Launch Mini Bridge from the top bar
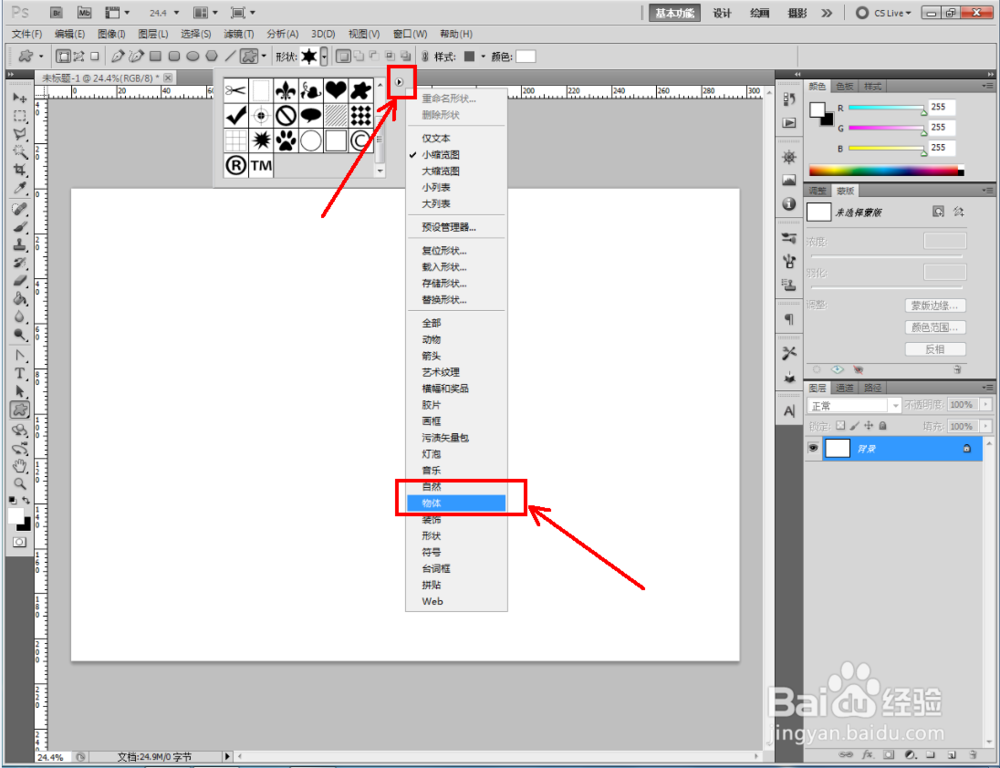Screen dimensions: 1000x768 (84, 12)
